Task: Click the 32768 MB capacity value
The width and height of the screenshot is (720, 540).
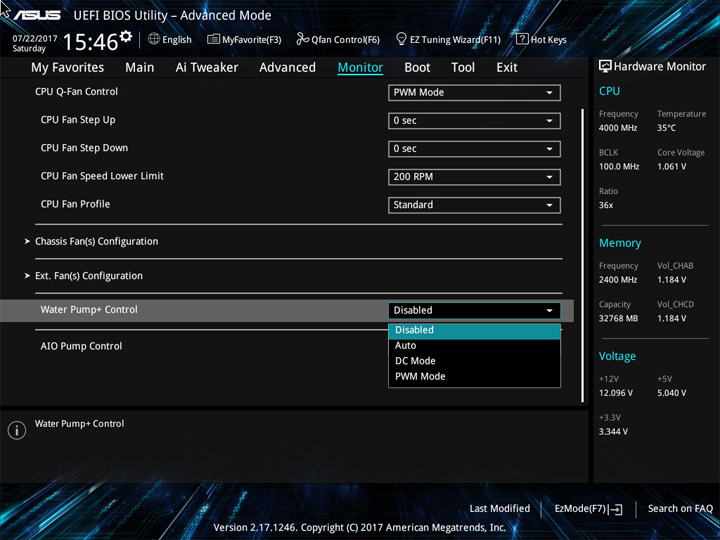Action: (x=618, y=318)
